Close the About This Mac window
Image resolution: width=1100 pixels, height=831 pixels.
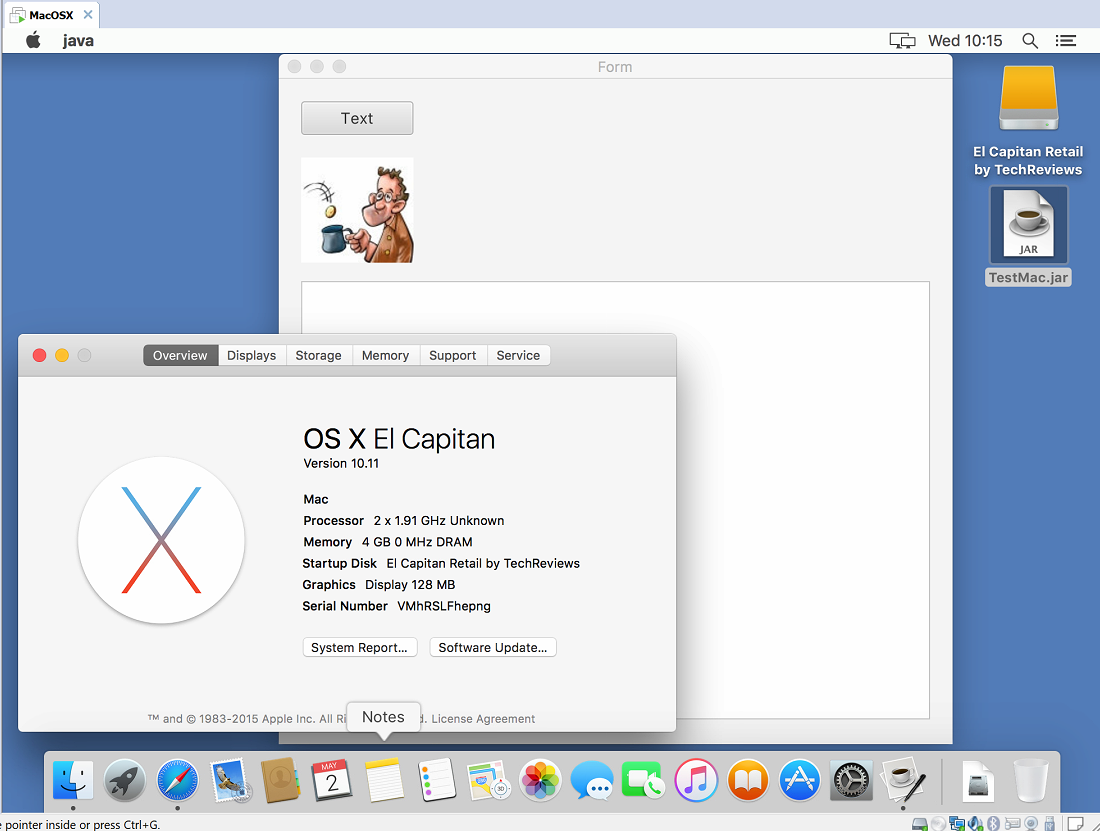pos(39,356)
